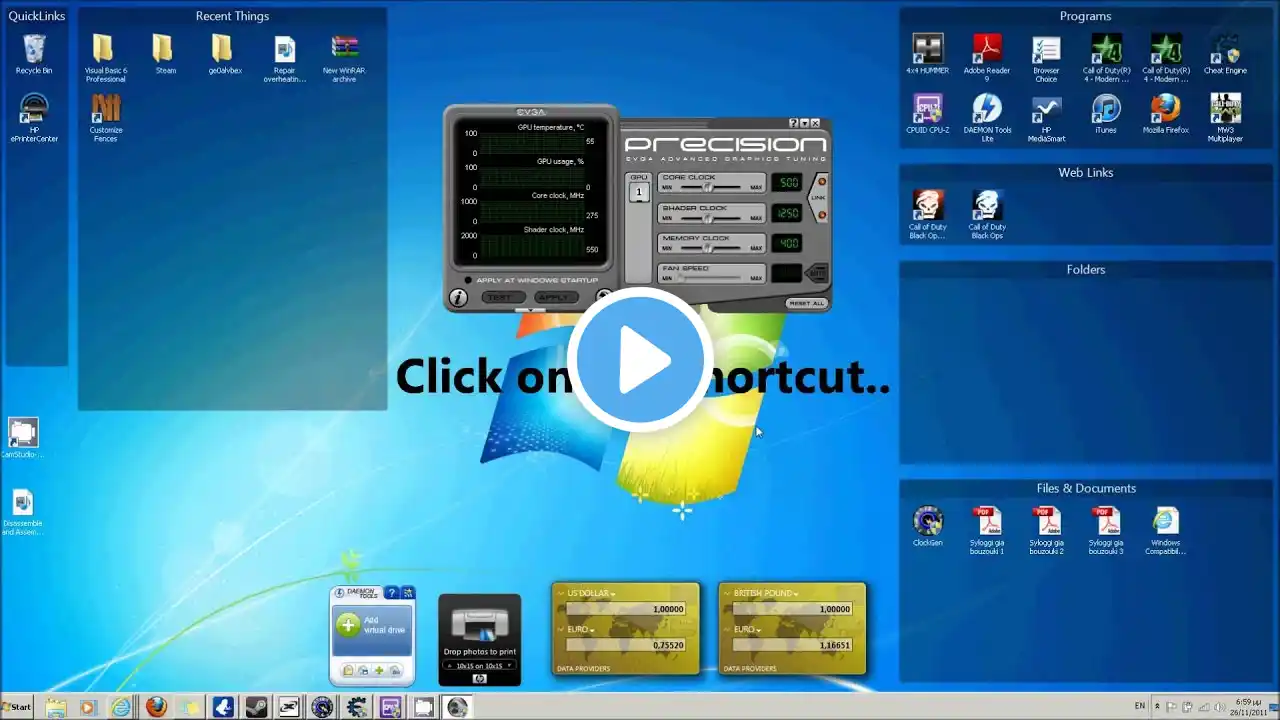The image size is (1280, 720).
Task: Open DAEMON Tools Lite shortcut
Action: pyautogui.click(x=987, y=117)
